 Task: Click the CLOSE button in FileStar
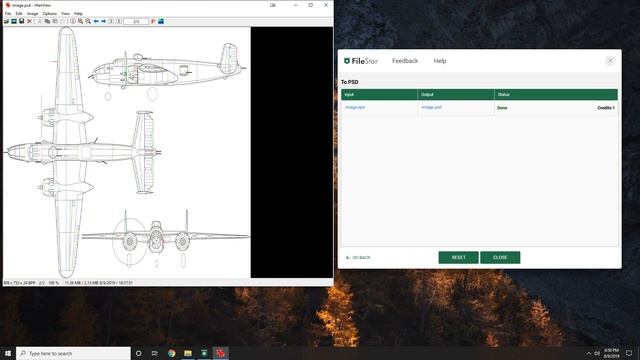(500, 258)
